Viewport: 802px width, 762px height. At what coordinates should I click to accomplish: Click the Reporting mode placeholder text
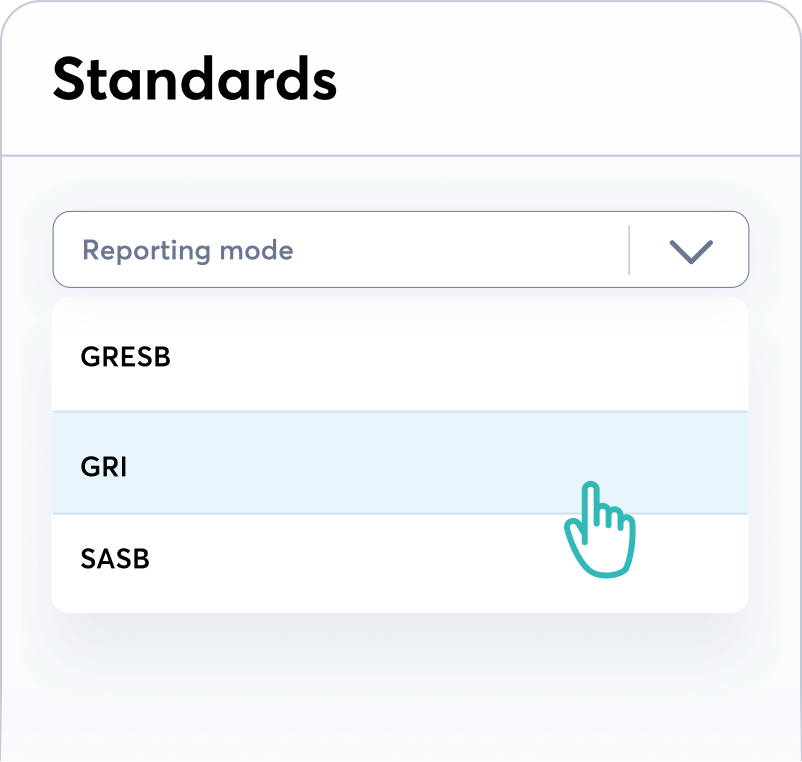coord(187,250)
